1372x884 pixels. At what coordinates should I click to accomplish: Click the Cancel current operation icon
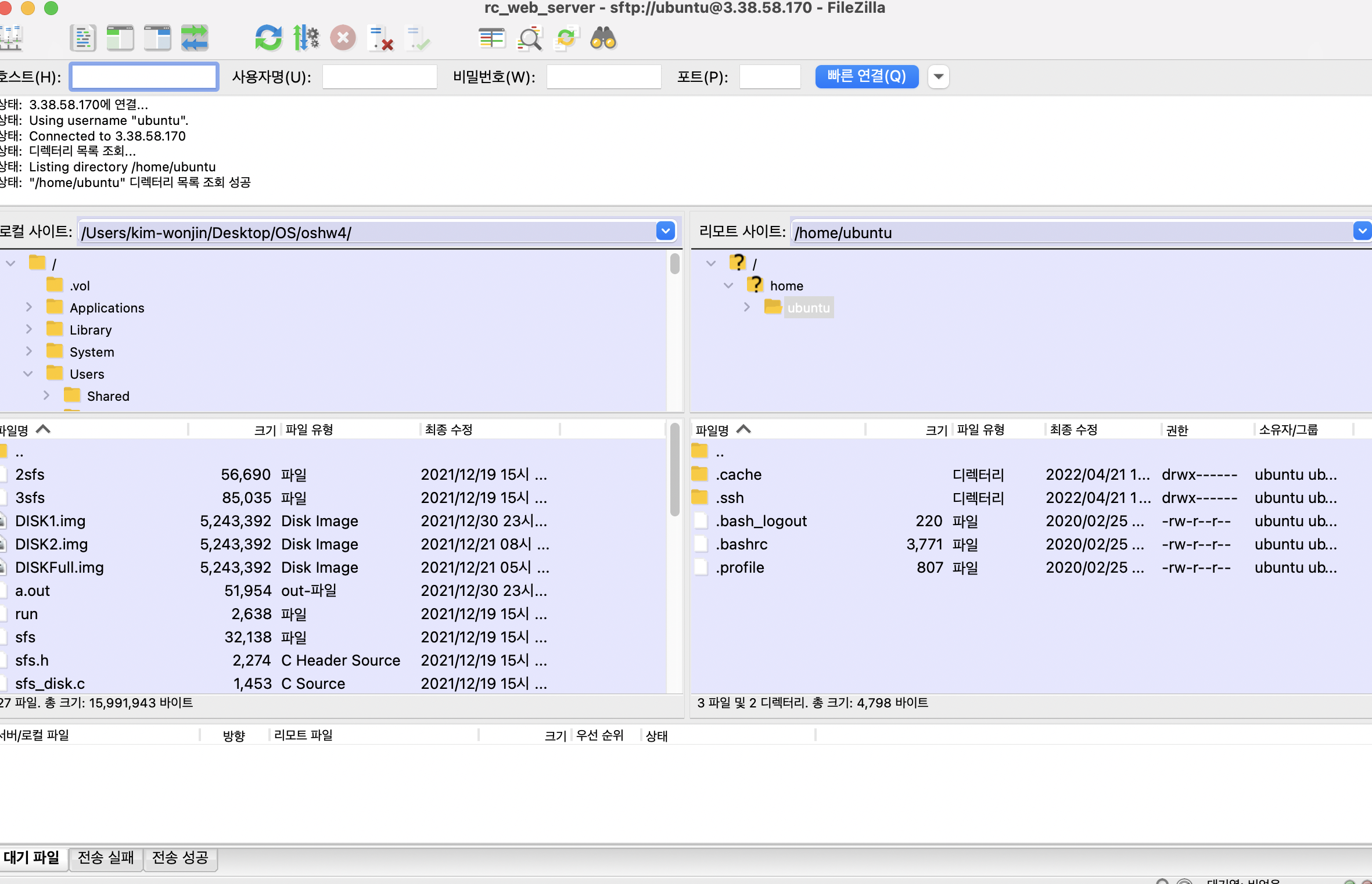[x=343, y=38]
